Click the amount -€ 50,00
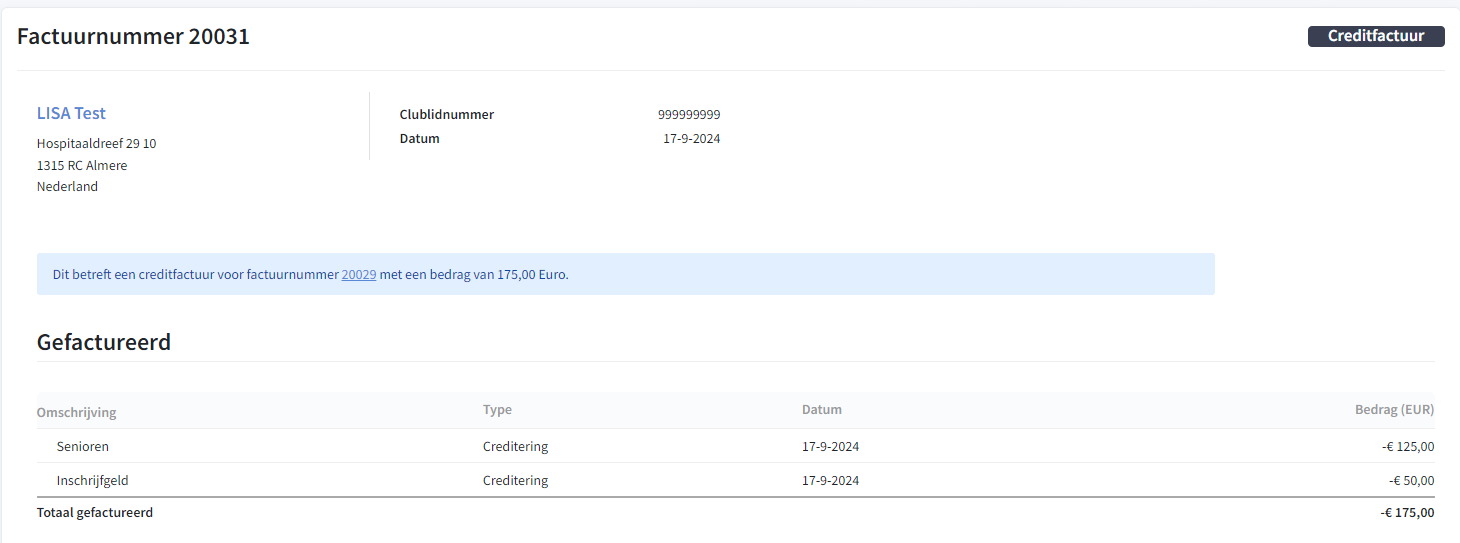Image resolution: width=1460 pixels, height=543 pixels. click(x=1412, y=480)
